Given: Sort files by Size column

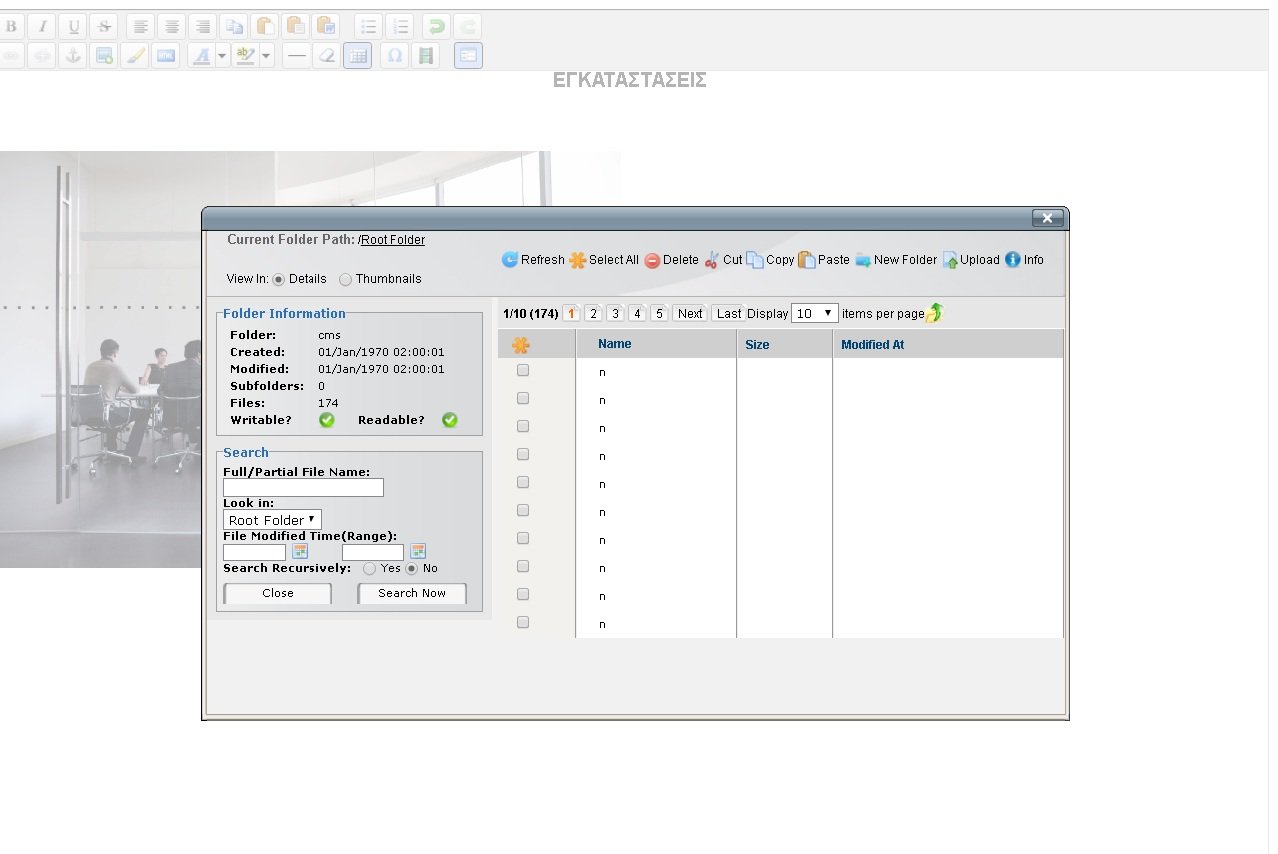Looking at the screenshot, I should [757, 344].
